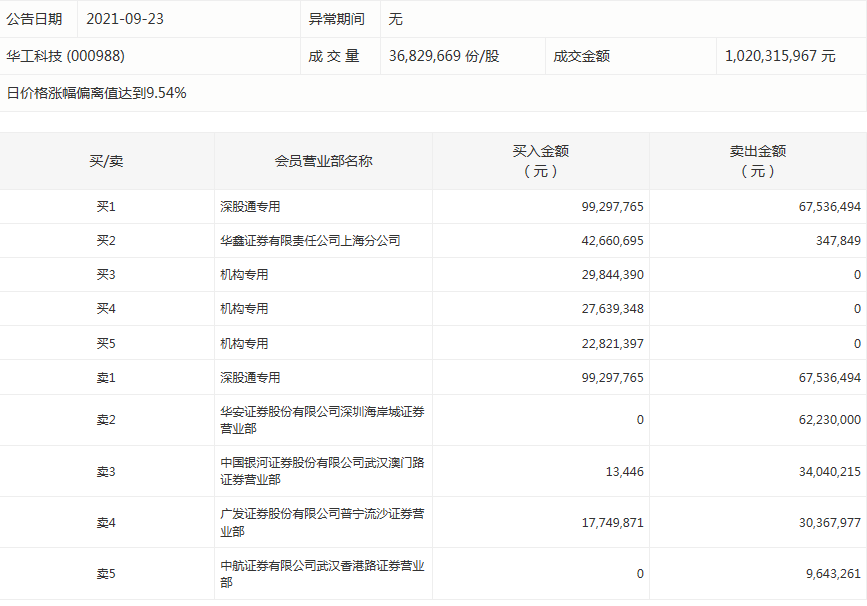Screen dimensions: 867x606
Task: Select 中国银河证券股份有限公司武汉澳门路证券营业部
Action: 322,471
